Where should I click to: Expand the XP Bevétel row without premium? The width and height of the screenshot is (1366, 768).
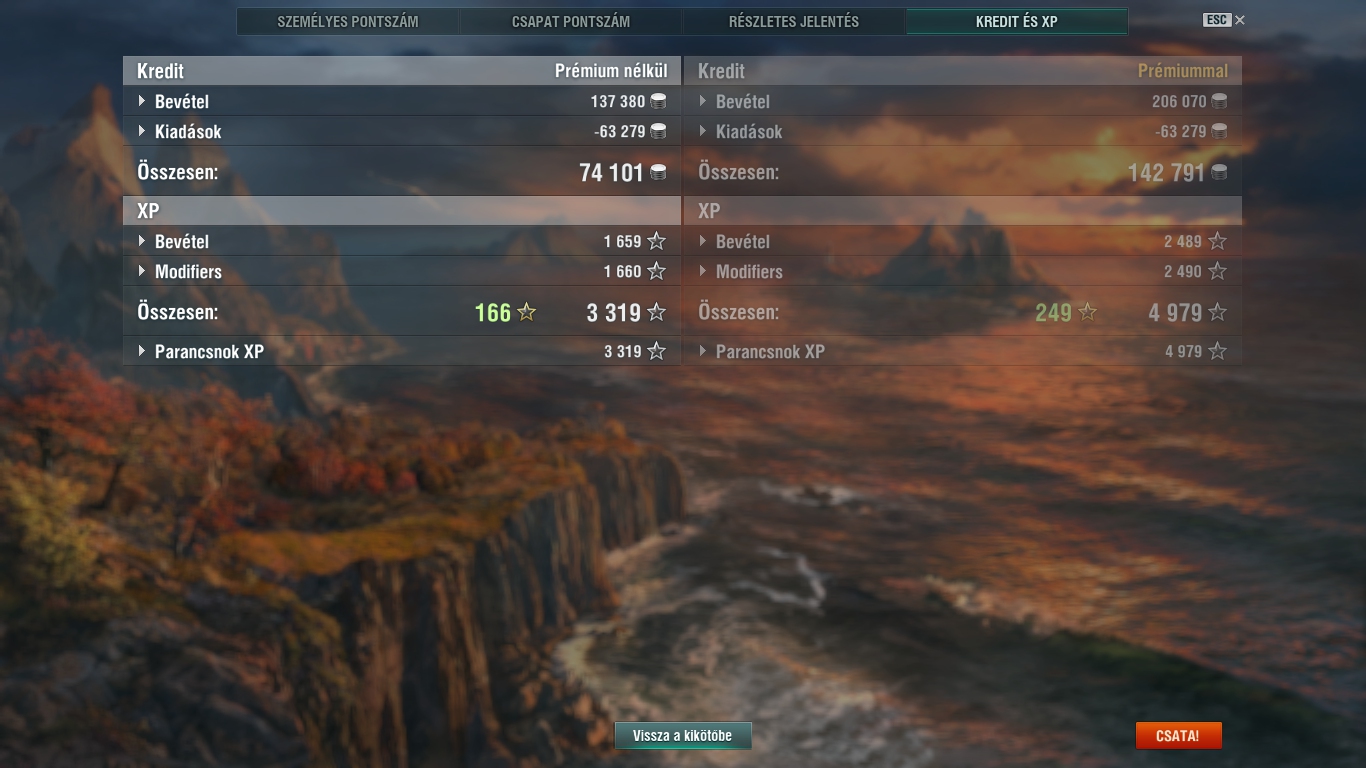click(x=402, y=241)
